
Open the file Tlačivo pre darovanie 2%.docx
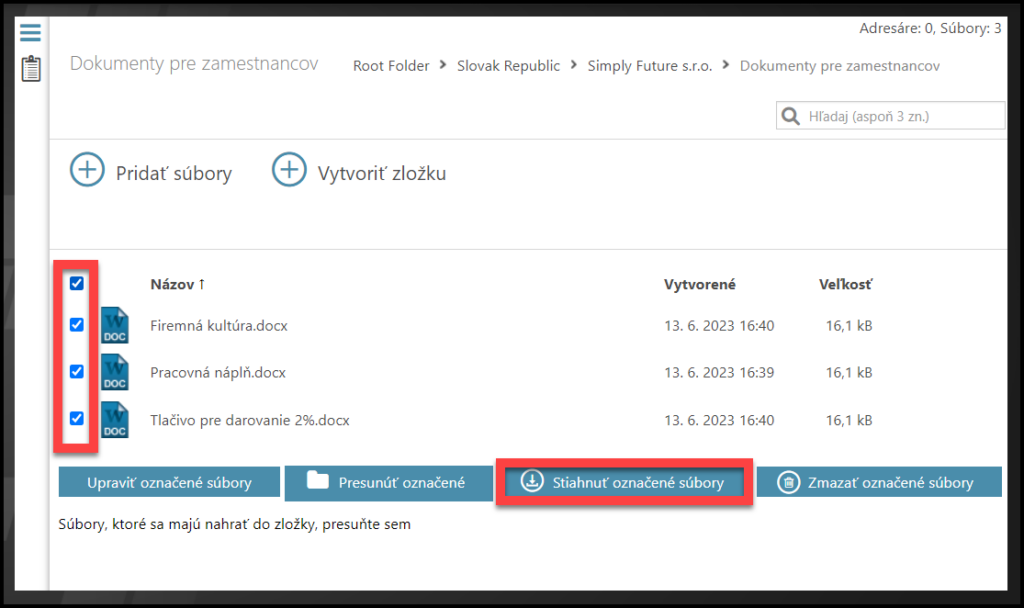coord(249,420)
